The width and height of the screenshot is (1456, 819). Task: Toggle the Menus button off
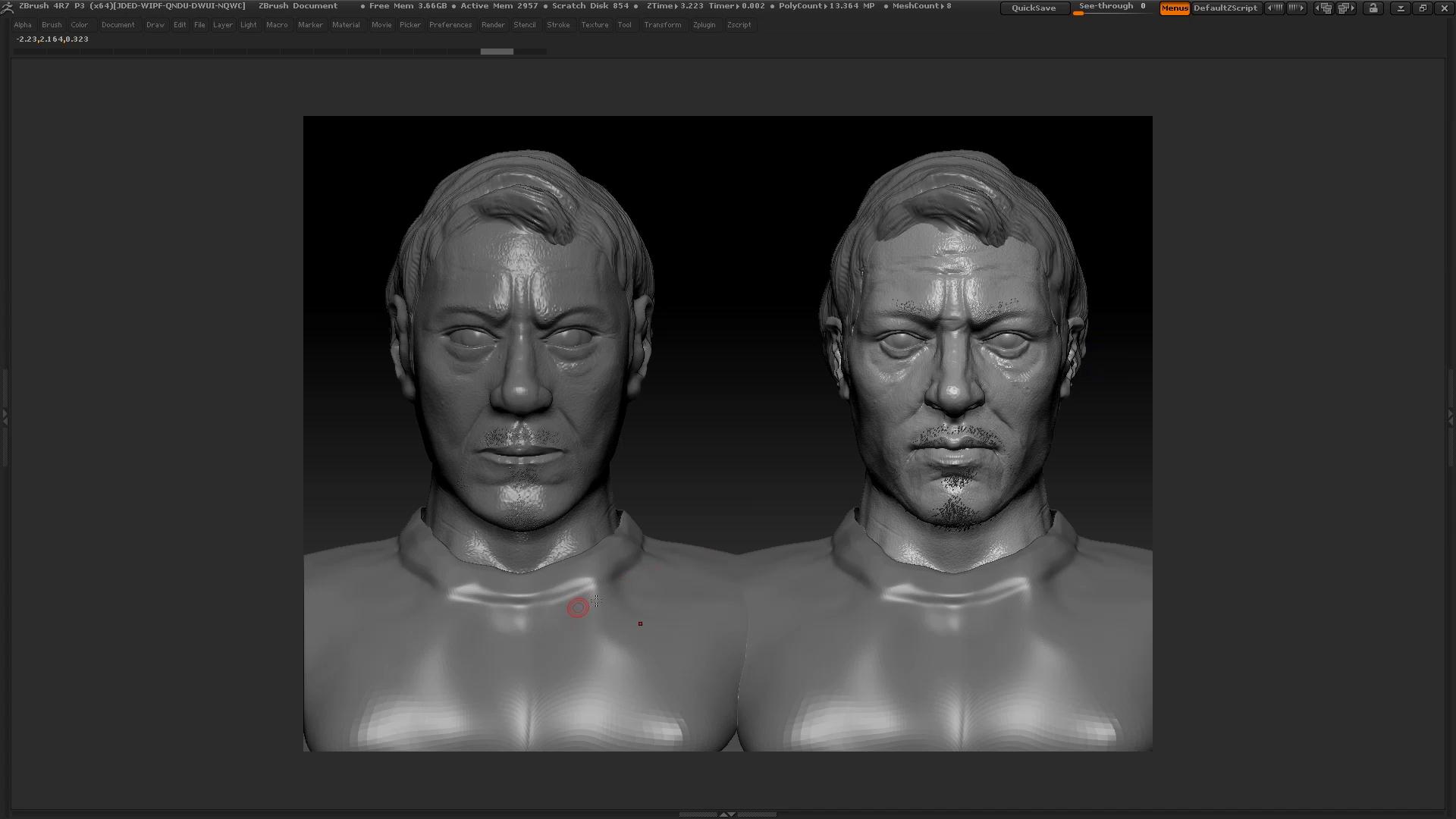coord(1174,8)
